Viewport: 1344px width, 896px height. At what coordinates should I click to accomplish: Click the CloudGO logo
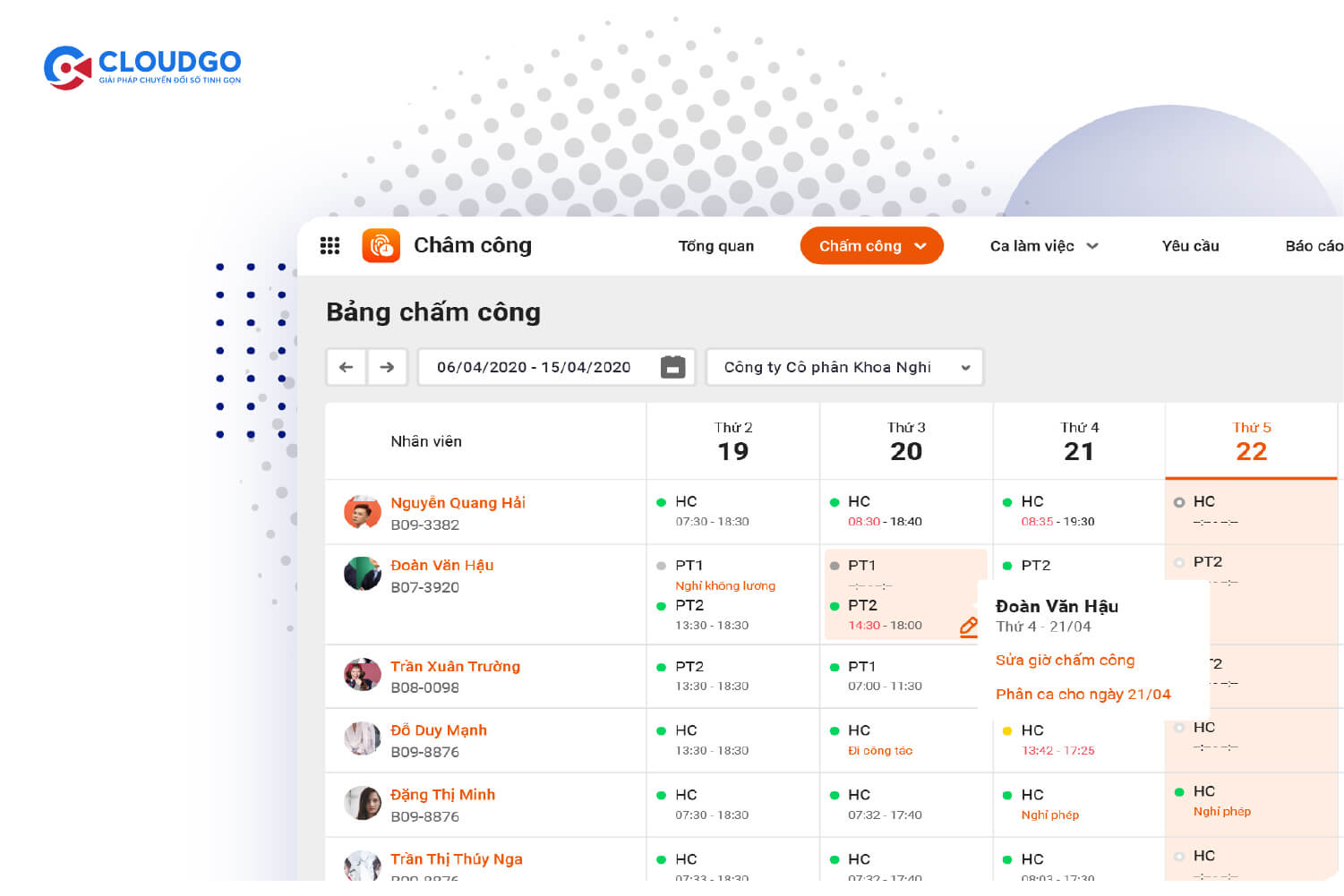coord(142,67)
